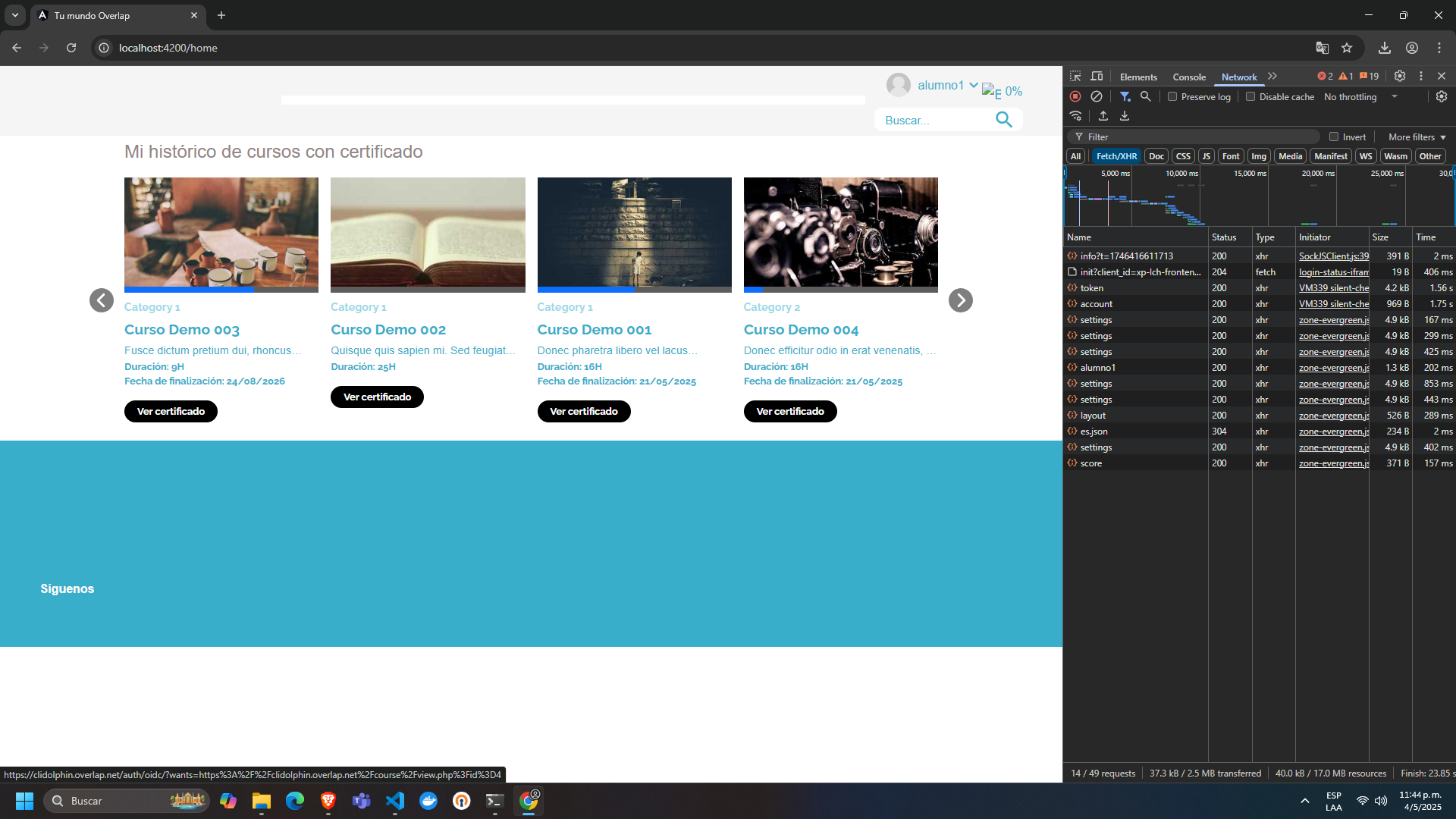Viewport: 1456px width, 819px height.
Task: Enable Preserve log checkbox
Action: click(1172, 97)
